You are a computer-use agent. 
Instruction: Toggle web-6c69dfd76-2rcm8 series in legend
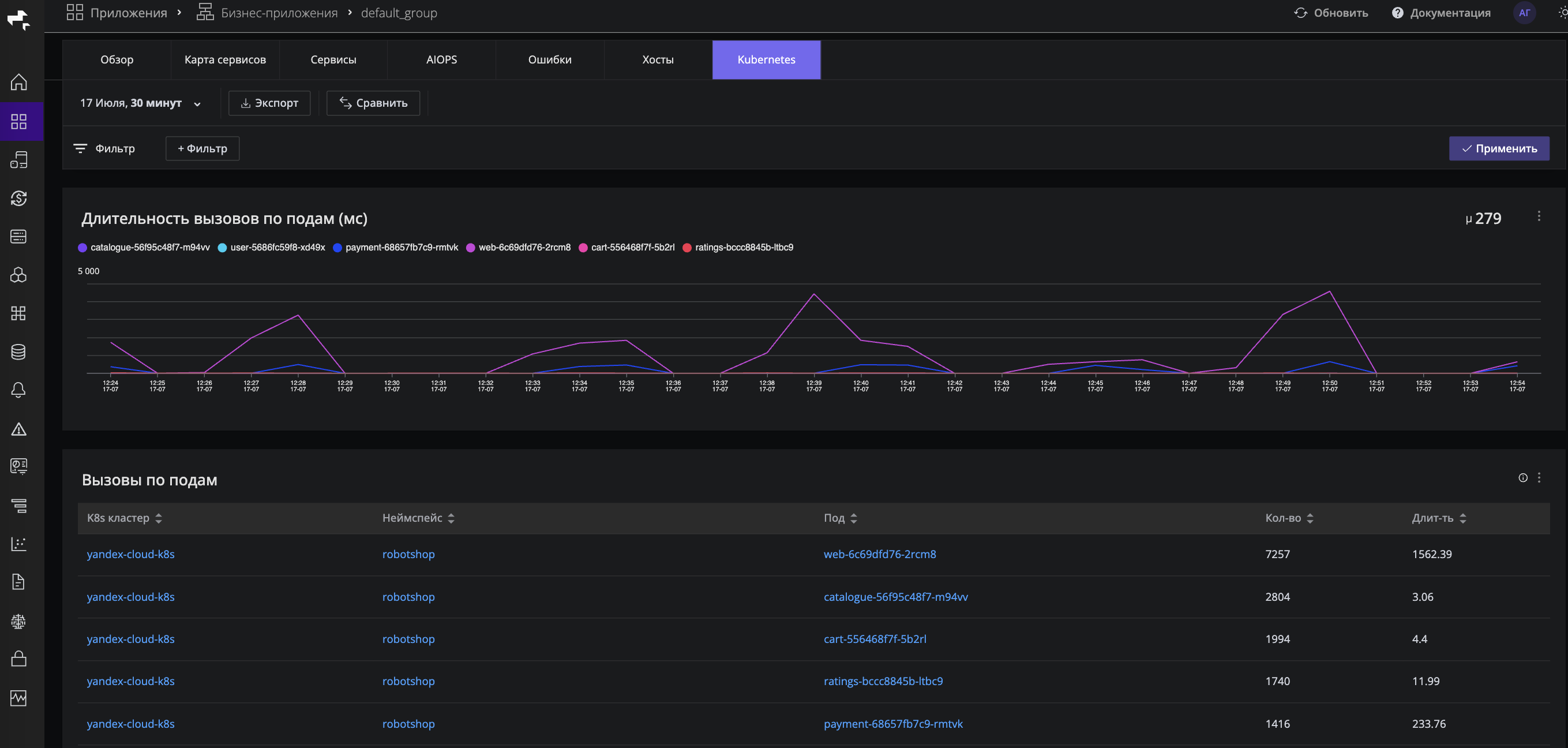coord(518,247)
